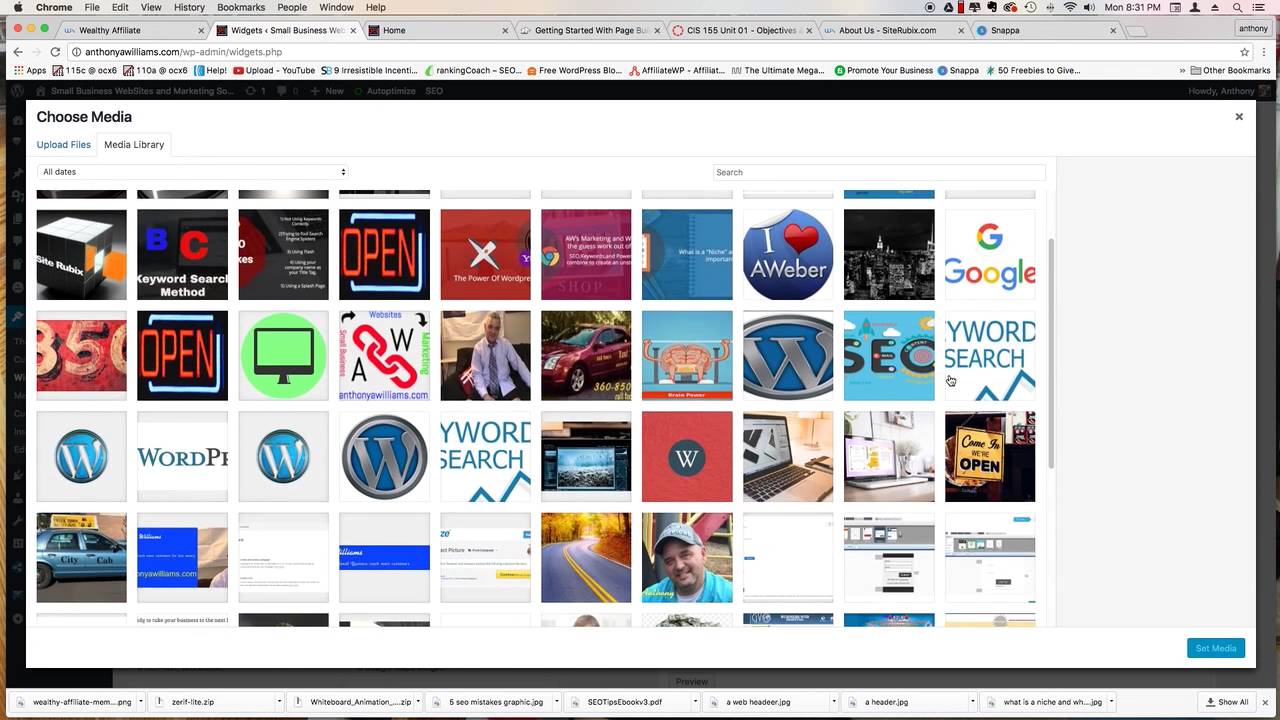Bookmark this page with star icon
The width and height of the screenshot is (1280, 720).
coord(1245,52)
